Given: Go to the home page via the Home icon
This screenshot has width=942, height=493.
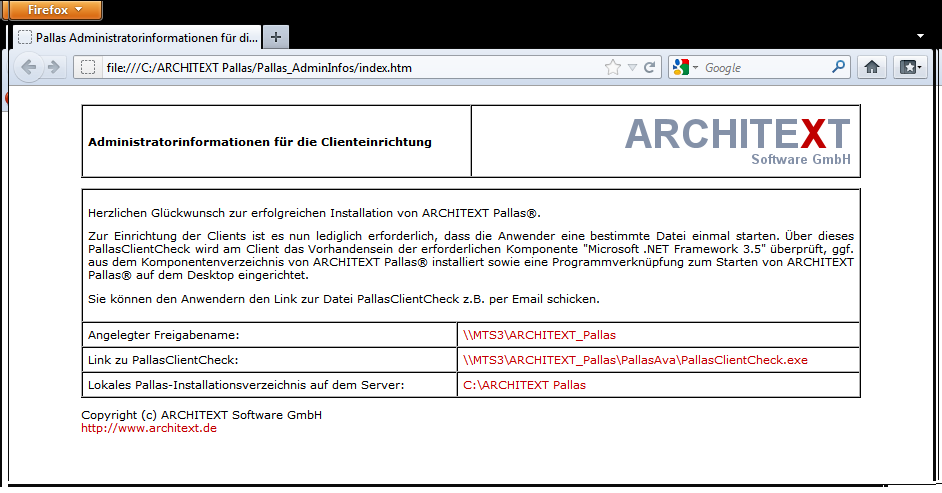Looking at the screenshot, I should 872,67.
